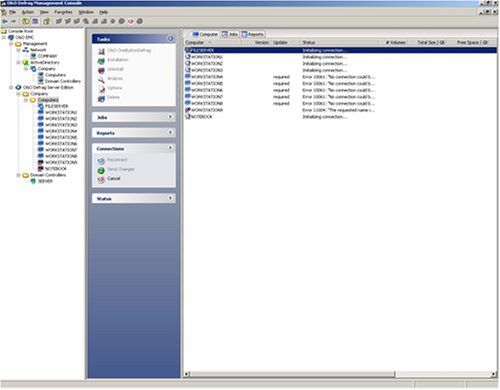The height and width of the screenshot is (390, 500).
Task: Select the FILESERVER row in list
Action: coord(340,50)
